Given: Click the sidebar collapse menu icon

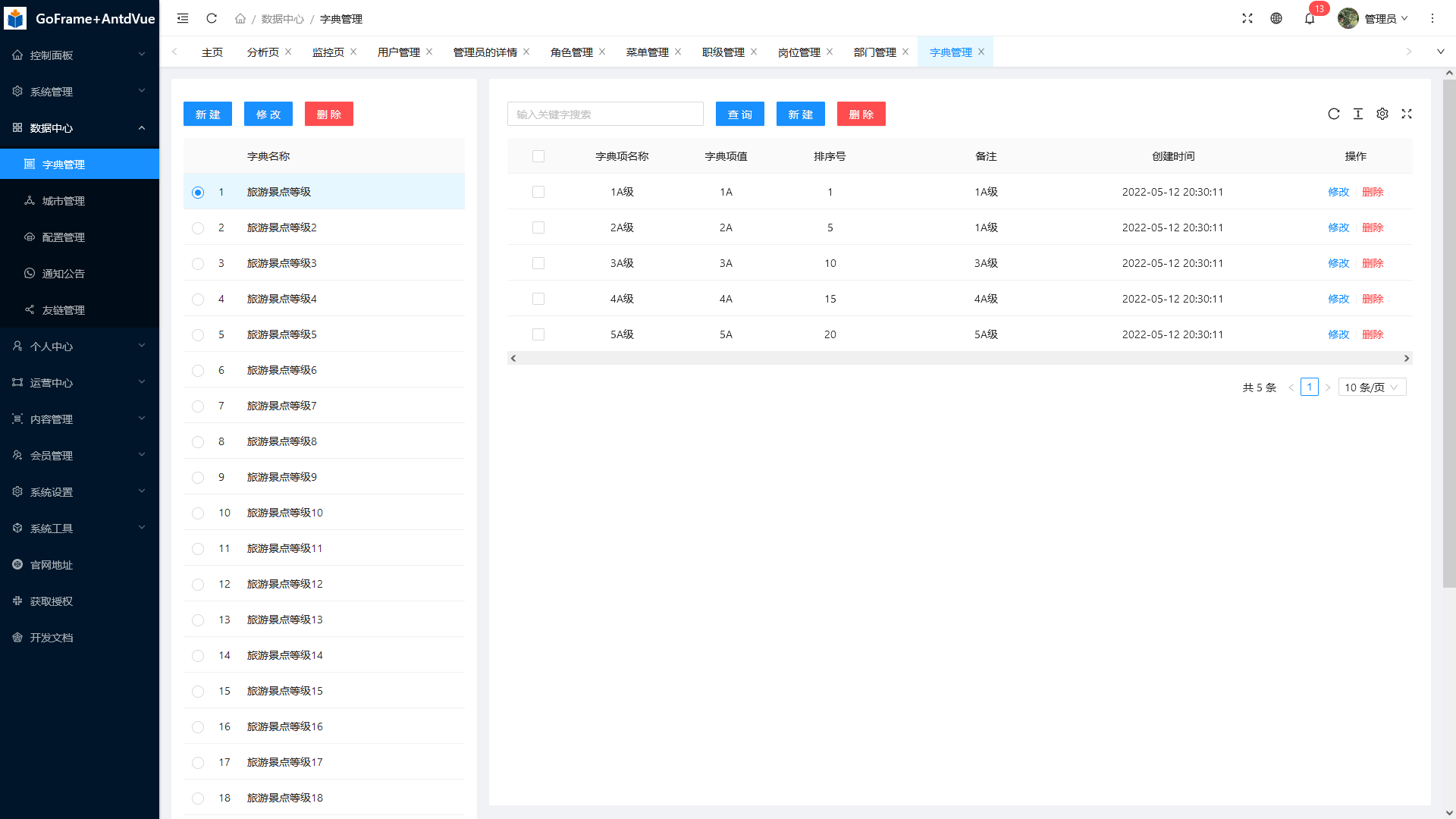Looking at the screenshot, I should (183, 18).
